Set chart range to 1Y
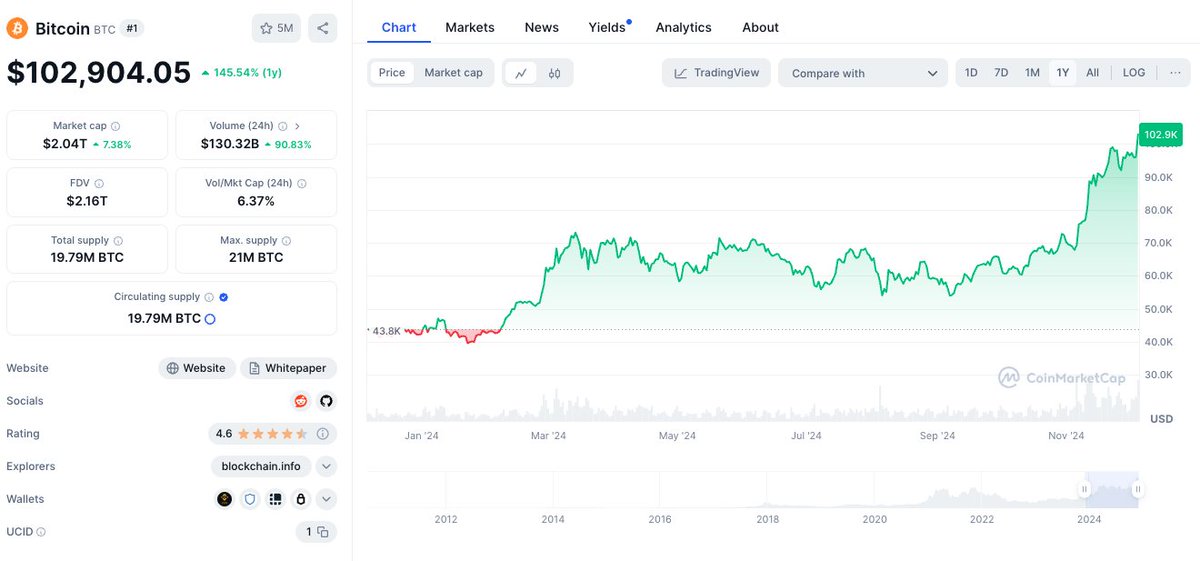Viewport: 1200px width, 561px height. (x=1062, y=73)
